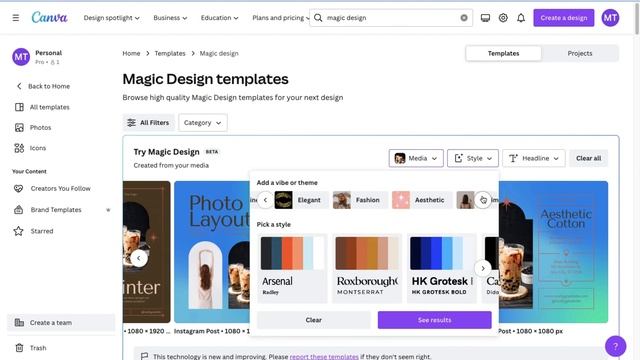640x360 pixels.
Task: Click the search magnifier icon
Action: pos(318,18)
